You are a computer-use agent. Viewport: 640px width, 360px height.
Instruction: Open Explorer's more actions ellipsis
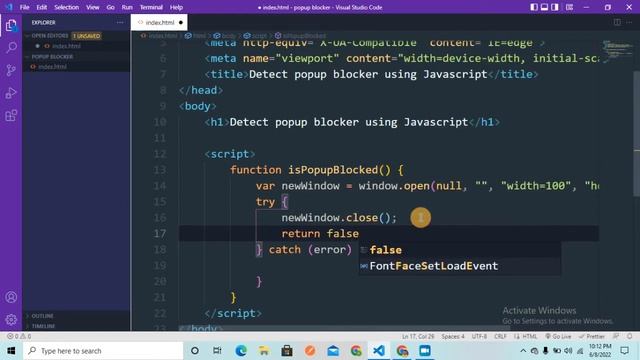pos(120,22)
